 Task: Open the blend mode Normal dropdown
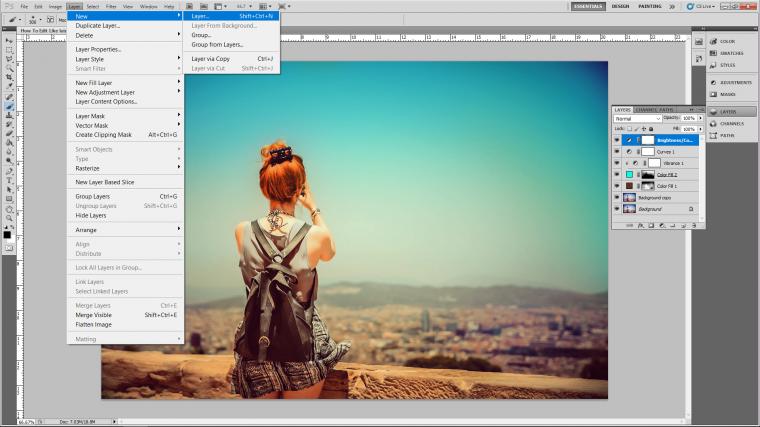[x=637, y=118]
